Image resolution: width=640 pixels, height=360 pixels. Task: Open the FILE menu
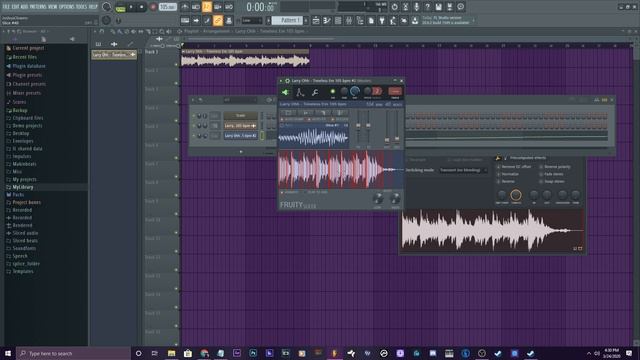(6, 7)
